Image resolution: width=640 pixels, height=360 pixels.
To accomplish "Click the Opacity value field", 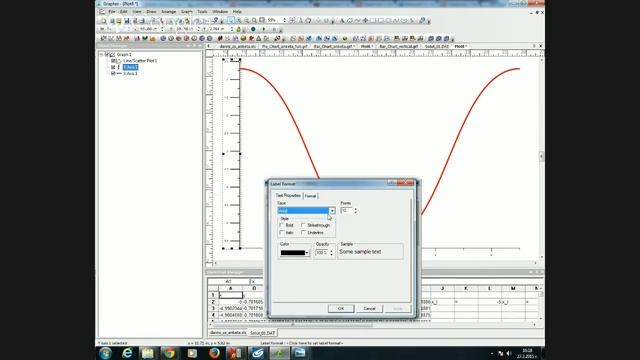I will point(322,253).
